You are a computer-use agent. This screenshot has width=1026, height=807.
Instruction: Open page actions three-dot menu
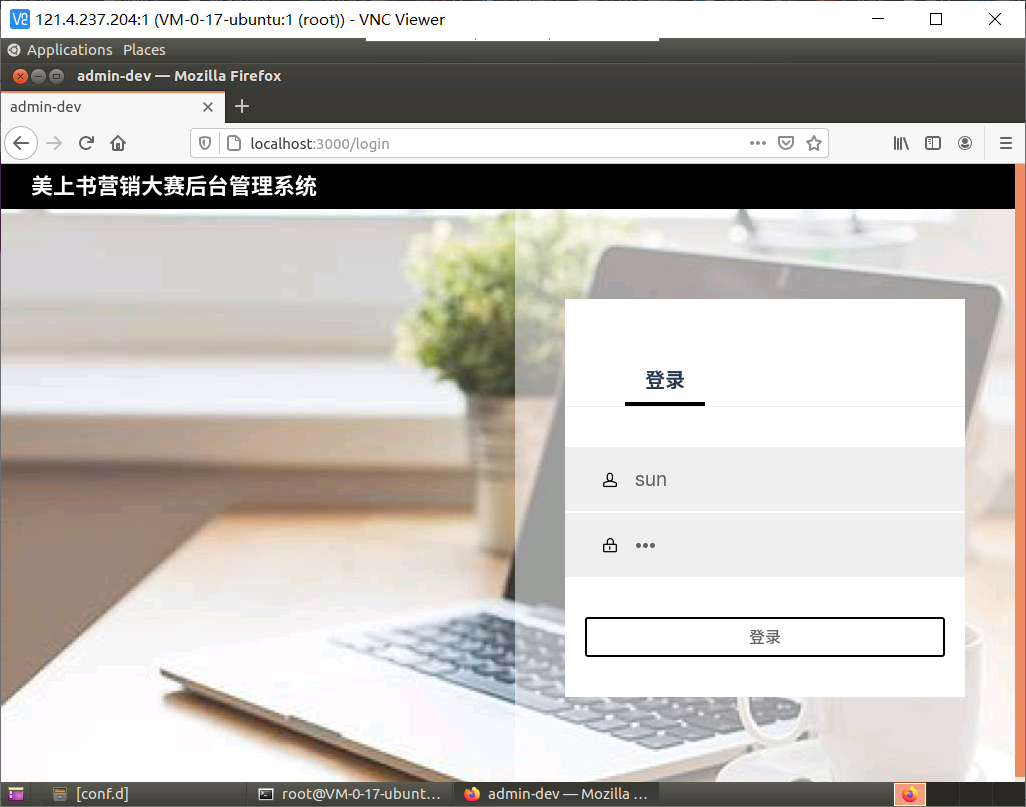pos(758,143)
